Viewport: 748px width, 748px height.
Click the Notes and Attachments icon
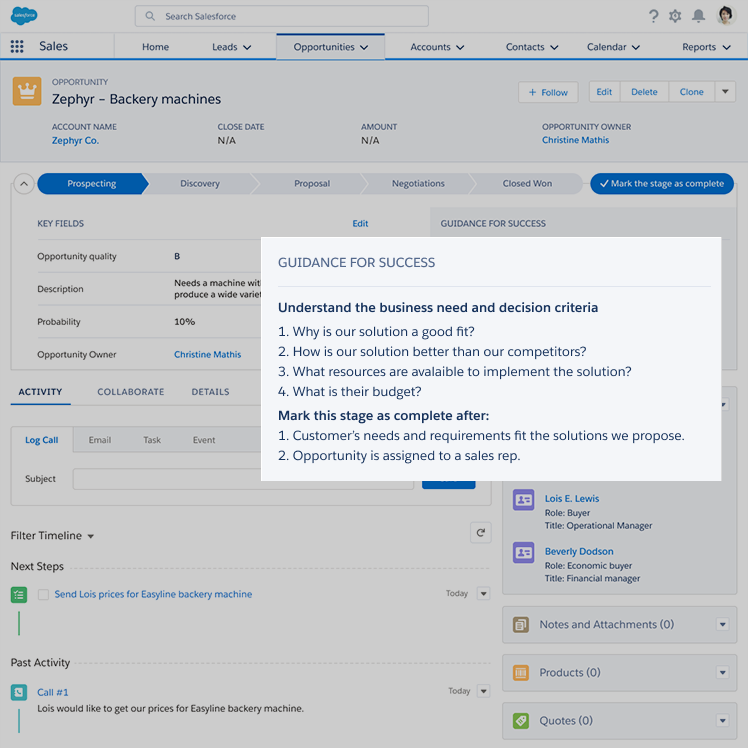click(520, 624)
